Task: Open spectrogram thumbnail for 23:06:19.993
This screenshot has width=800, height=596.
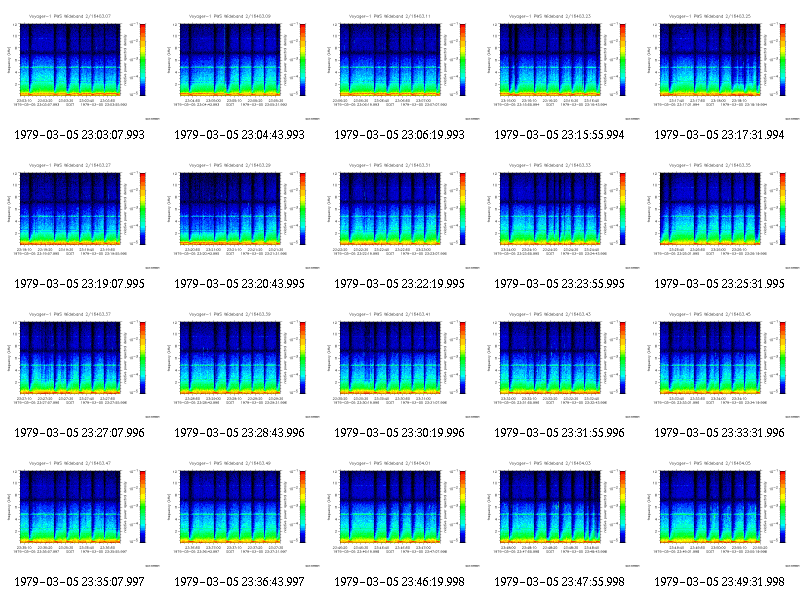Action: click(400, 67)
